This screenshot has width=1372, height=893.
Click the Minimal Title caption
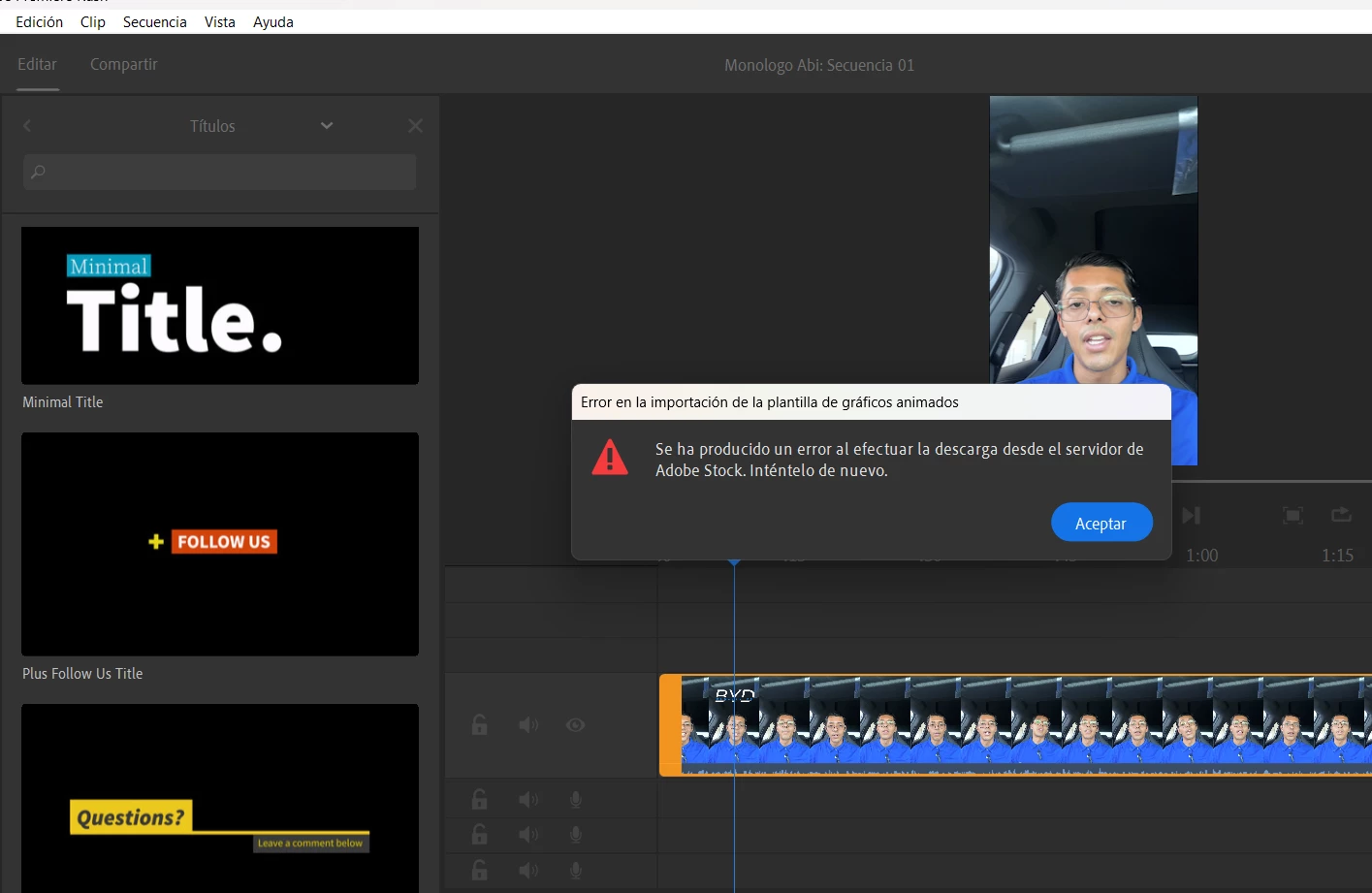point(63,402)
